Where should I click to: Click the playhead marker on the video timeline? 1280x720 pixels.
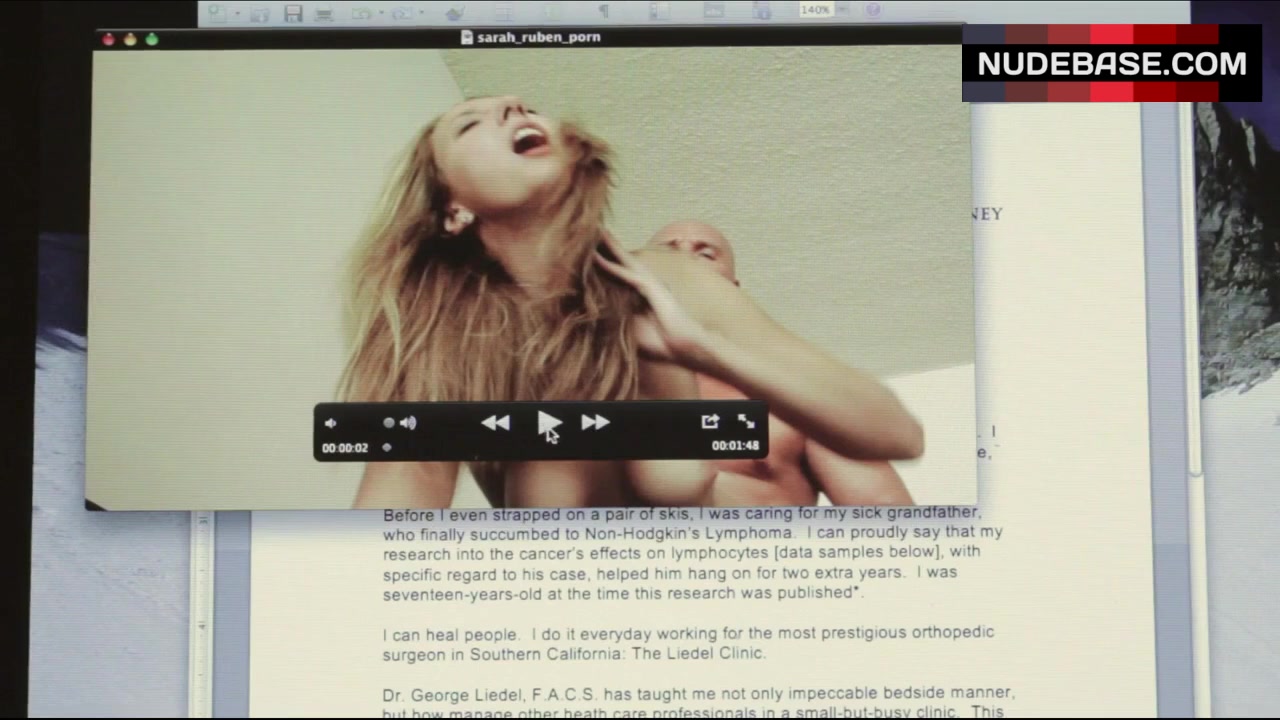tap(387, 448)
